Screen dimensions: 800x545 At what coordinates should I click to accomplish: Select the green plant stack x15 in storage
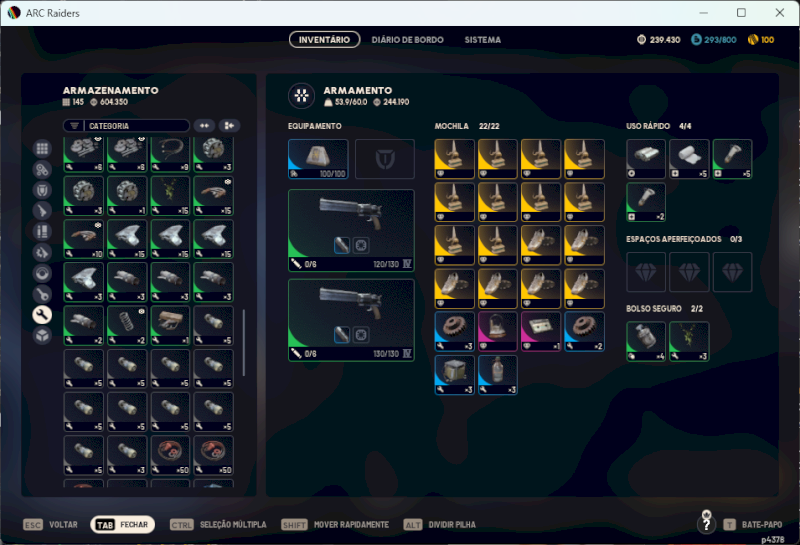[x=170, y=196]
